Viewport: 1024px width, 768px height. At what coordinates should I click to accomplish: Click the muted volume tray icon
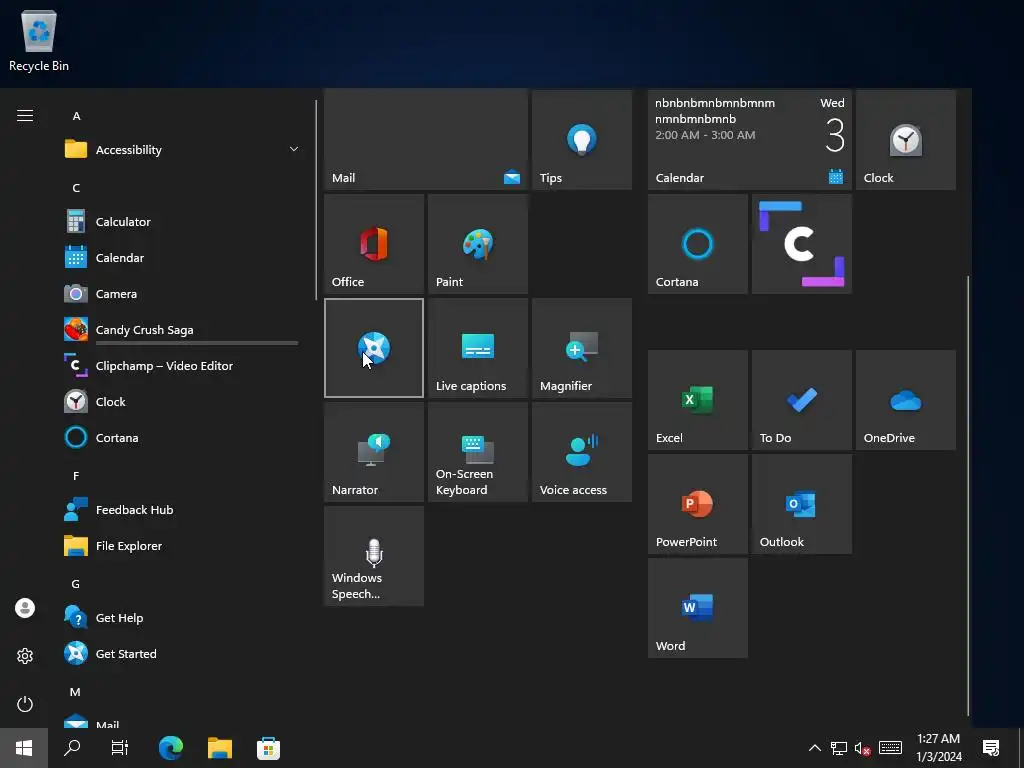point(863,748)
